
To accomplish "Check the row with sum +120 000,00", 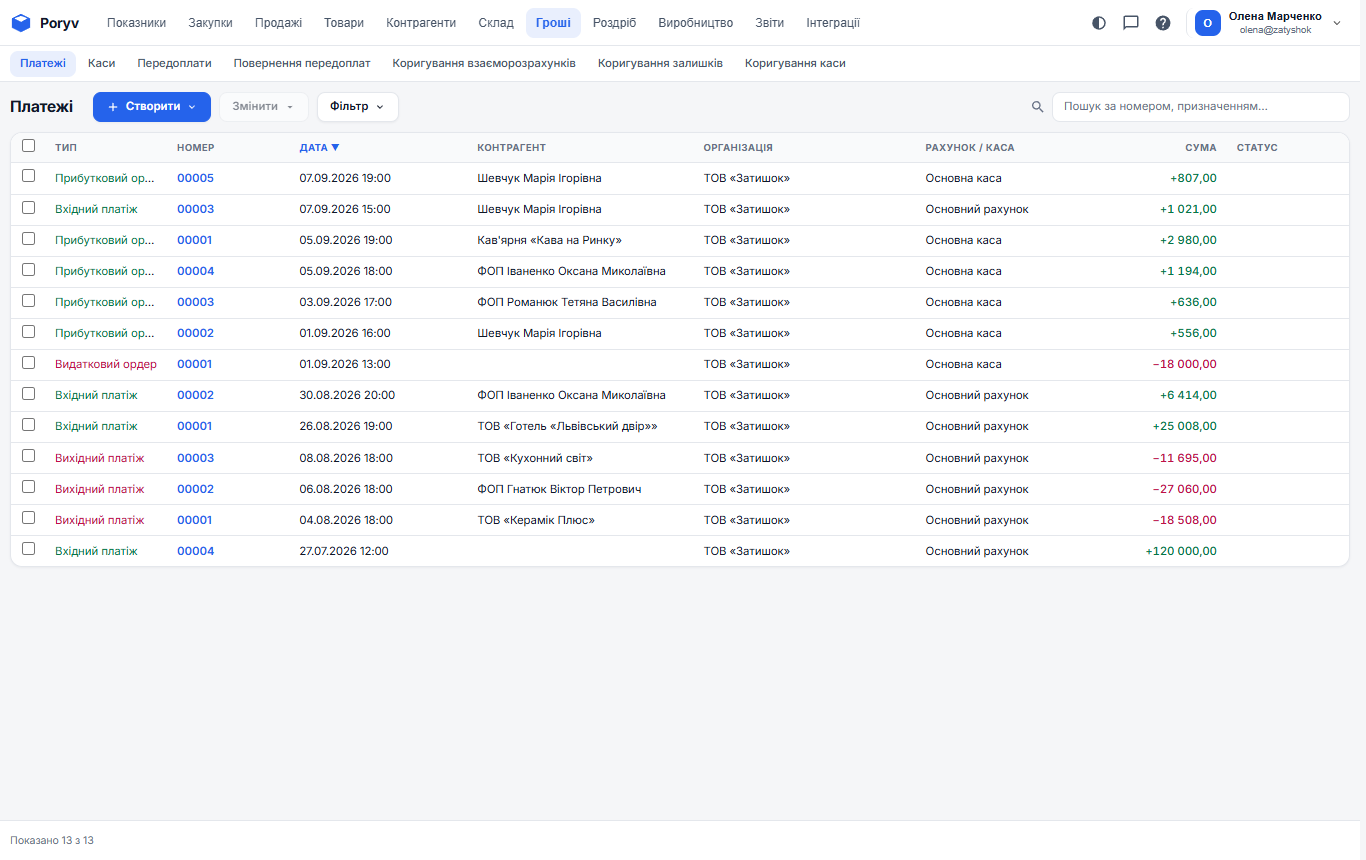I will 29,548.
